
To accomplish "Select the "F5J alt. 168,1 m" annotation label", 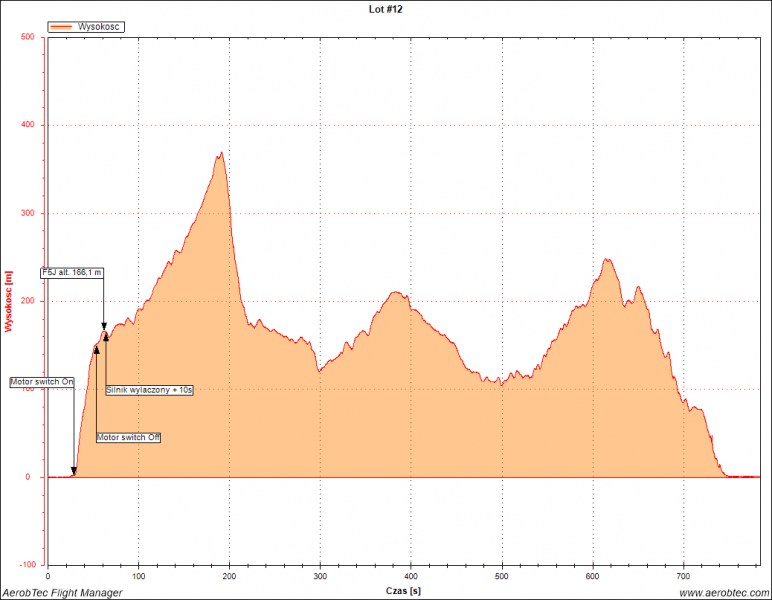I will (x=72, y=272).
